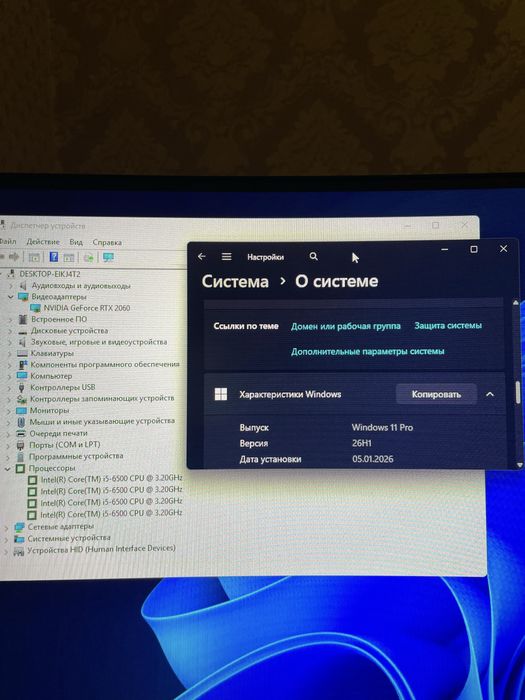Click the Компоненты программного обеспечения icon
525x700 pixels.
23,365
